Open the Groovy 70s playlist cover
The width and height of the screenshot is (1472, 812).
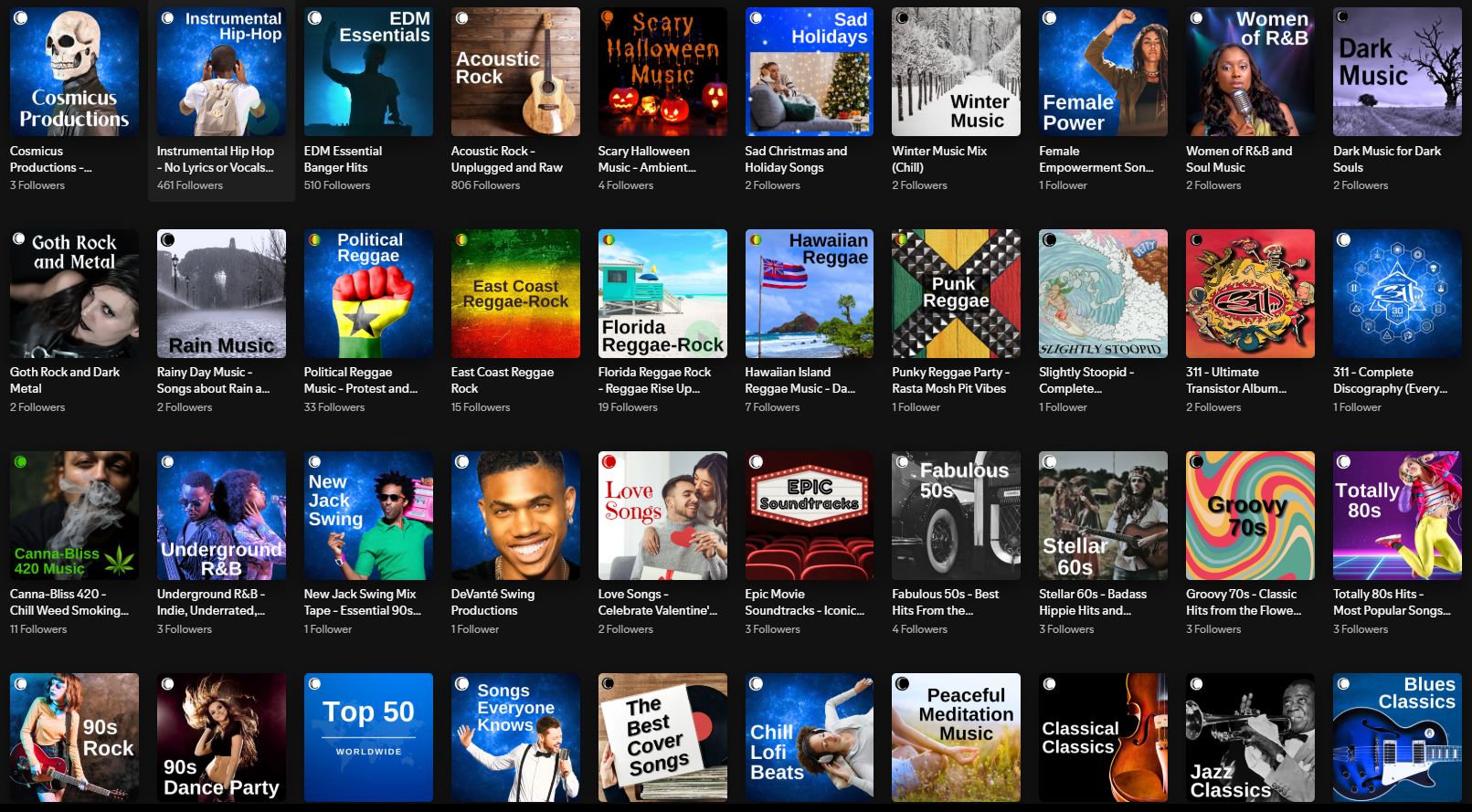coord(1251,515)
